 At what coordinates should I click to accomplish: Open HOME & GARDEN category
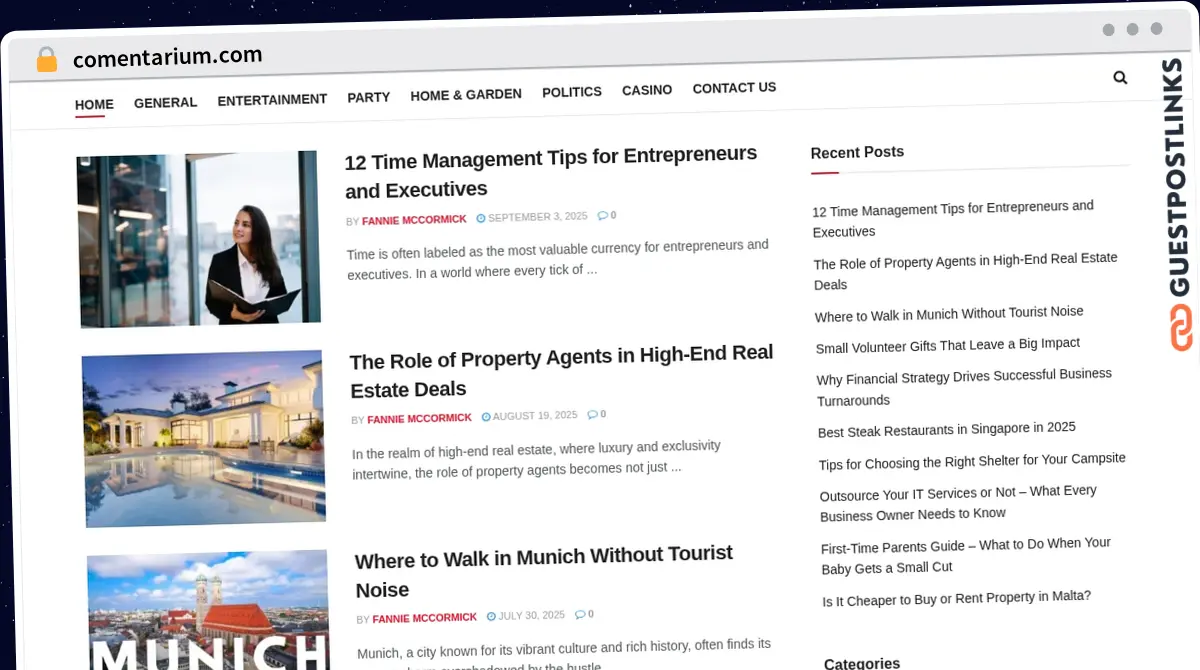tap(466, 95)
